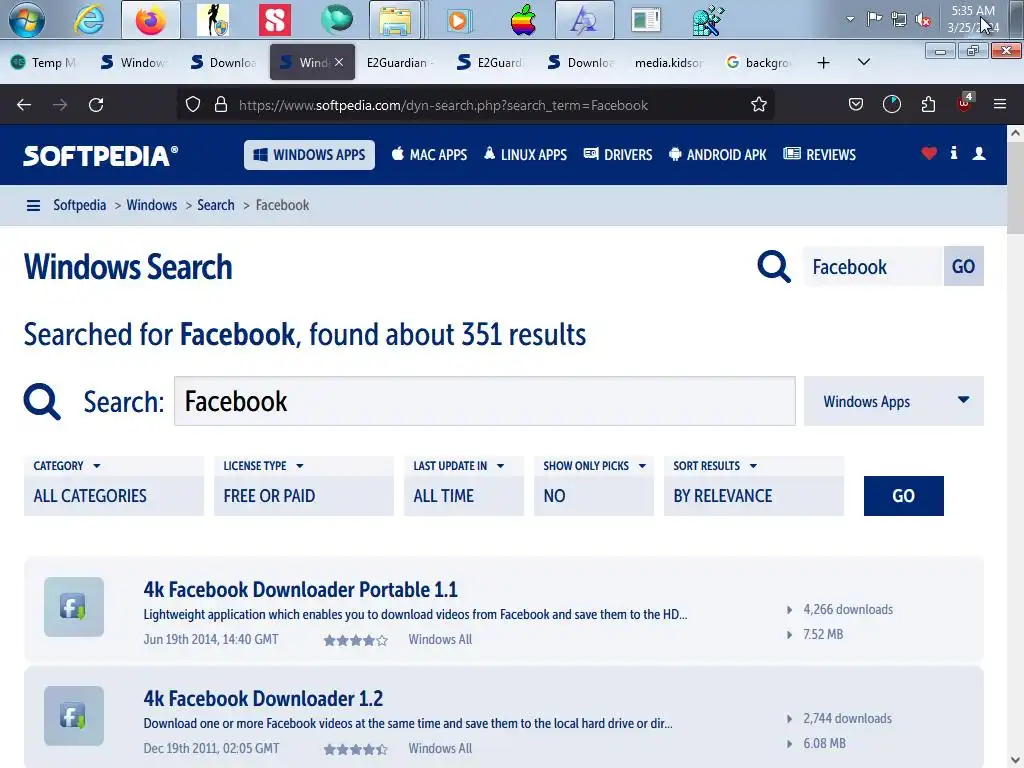The height and width of the screenshot is (768, 1024).
Task: View site security padlock information
Action: pyautogui.click(x=221, y=104)
